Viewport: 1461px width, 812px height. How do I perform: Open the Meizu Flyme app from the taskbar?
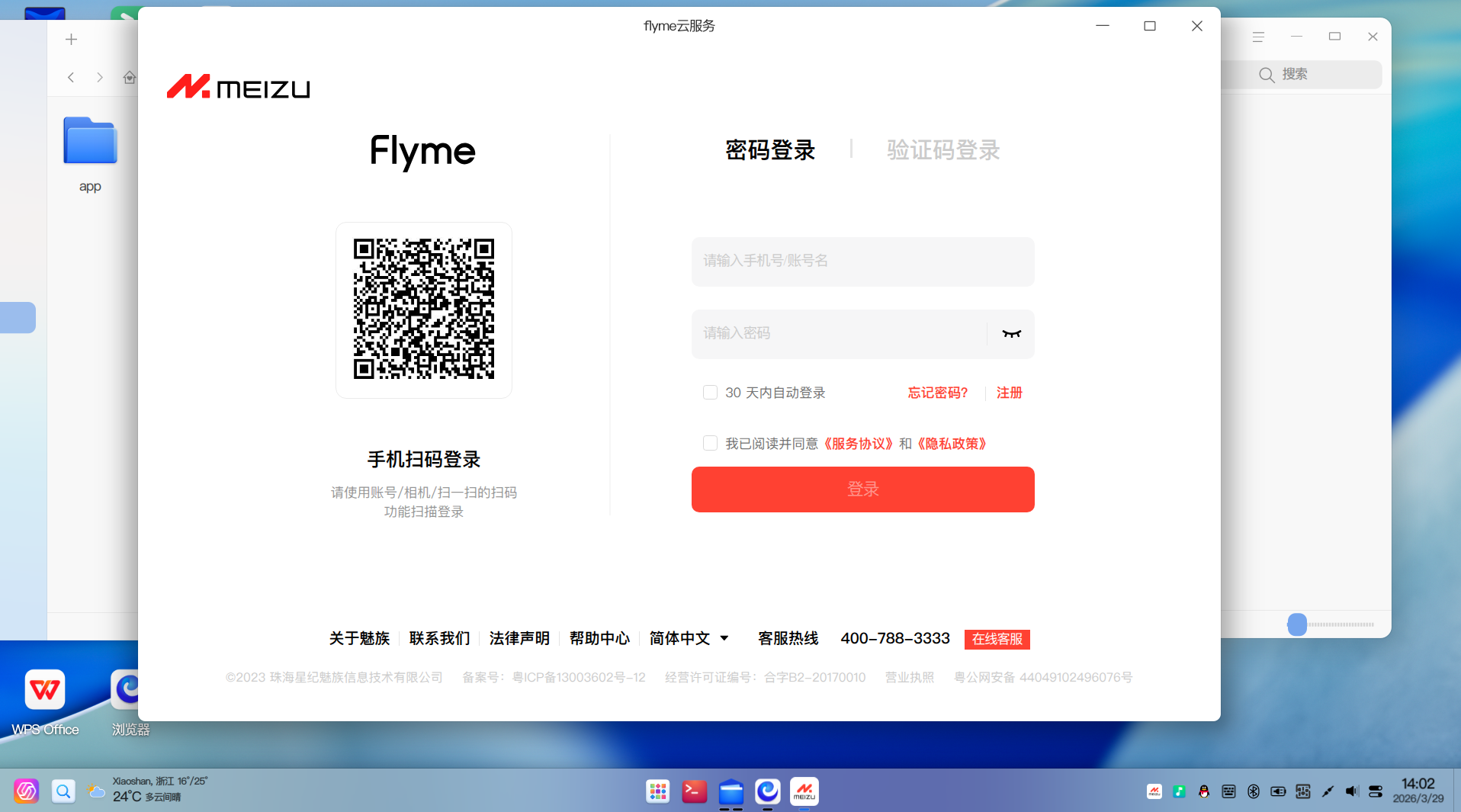pyautogui.click(x=804, y=791)
